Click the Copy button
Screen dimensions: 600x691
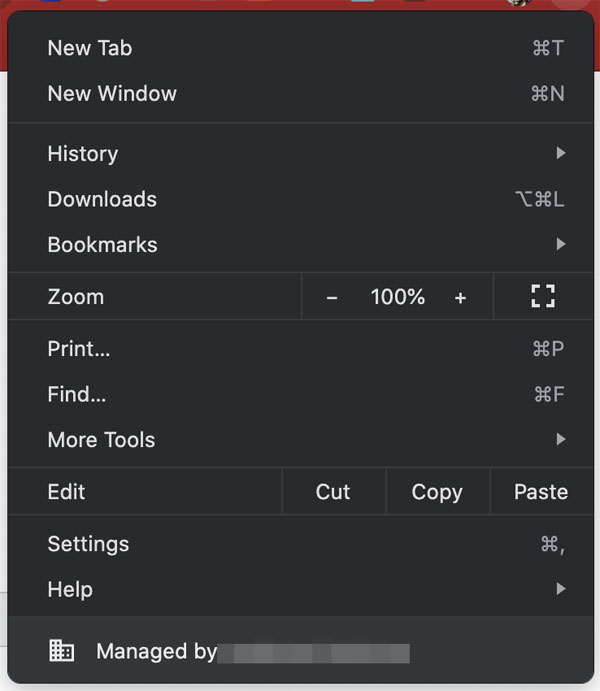[437, 492]
